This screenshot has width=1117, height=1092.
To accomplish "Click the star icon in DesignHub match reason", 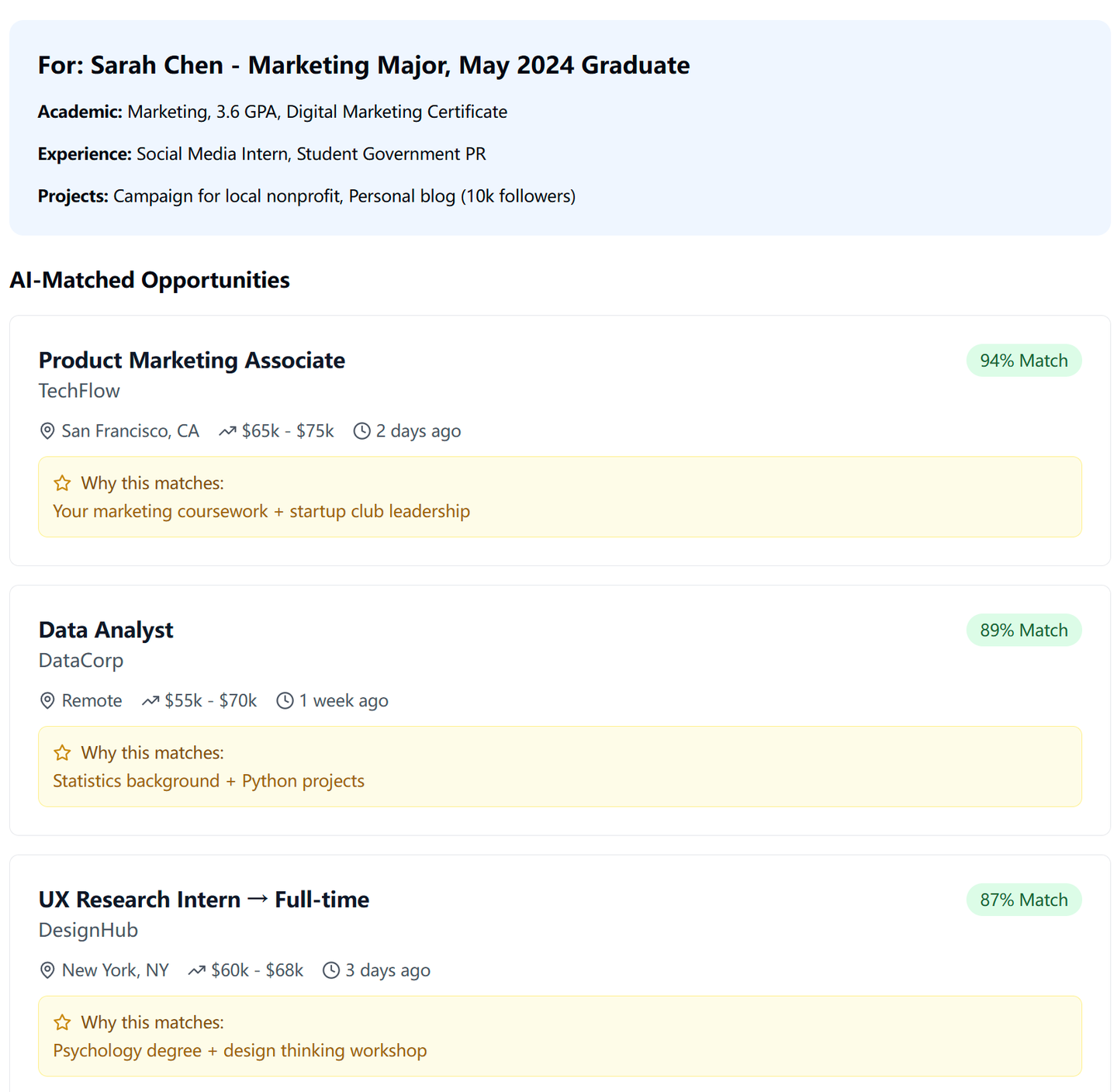I will tap(63, 1023).
